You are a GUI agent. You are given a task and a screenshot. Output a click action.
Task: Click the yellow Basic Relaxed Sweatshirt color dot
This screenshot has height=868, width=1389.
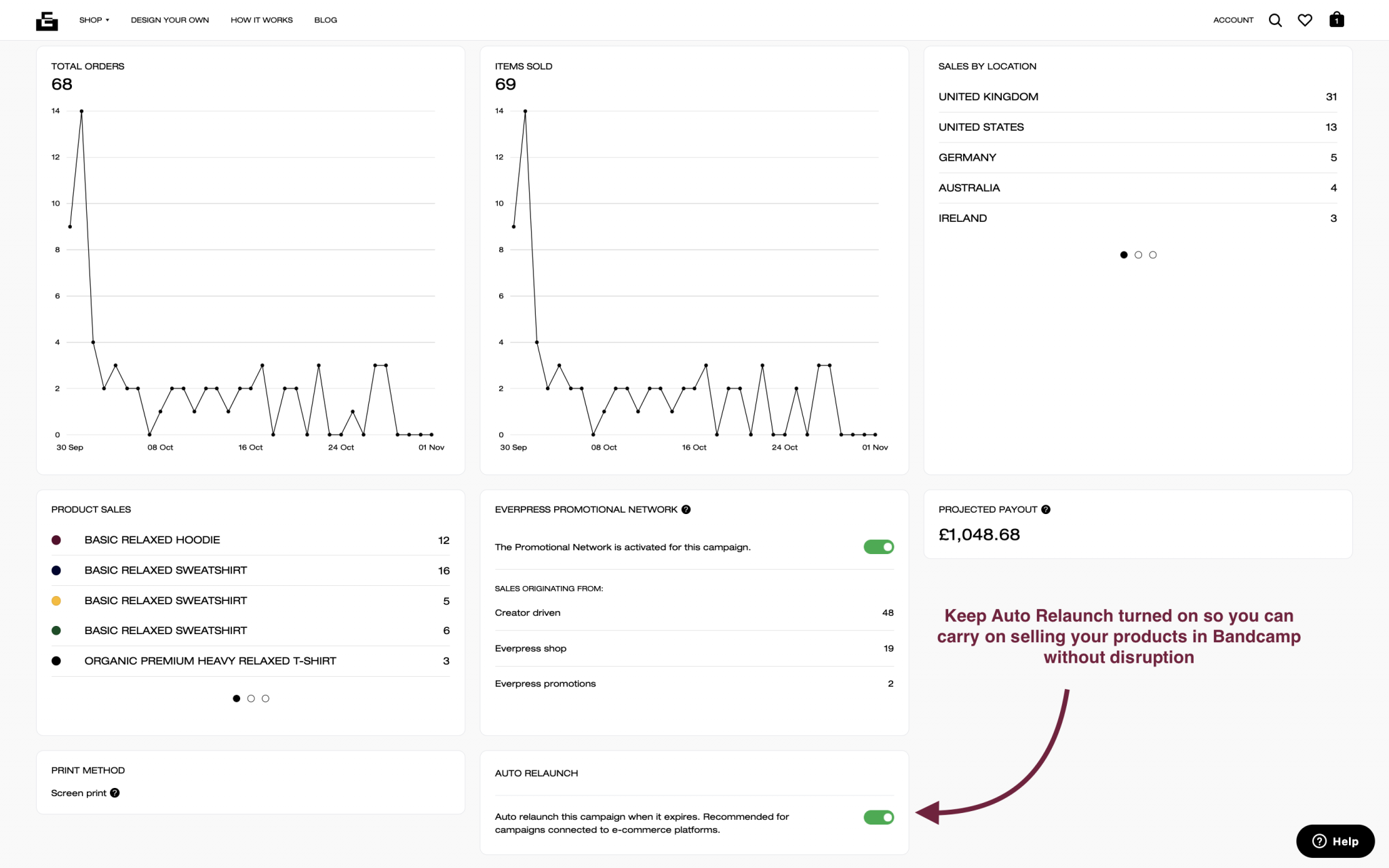(x=56, y=601)
